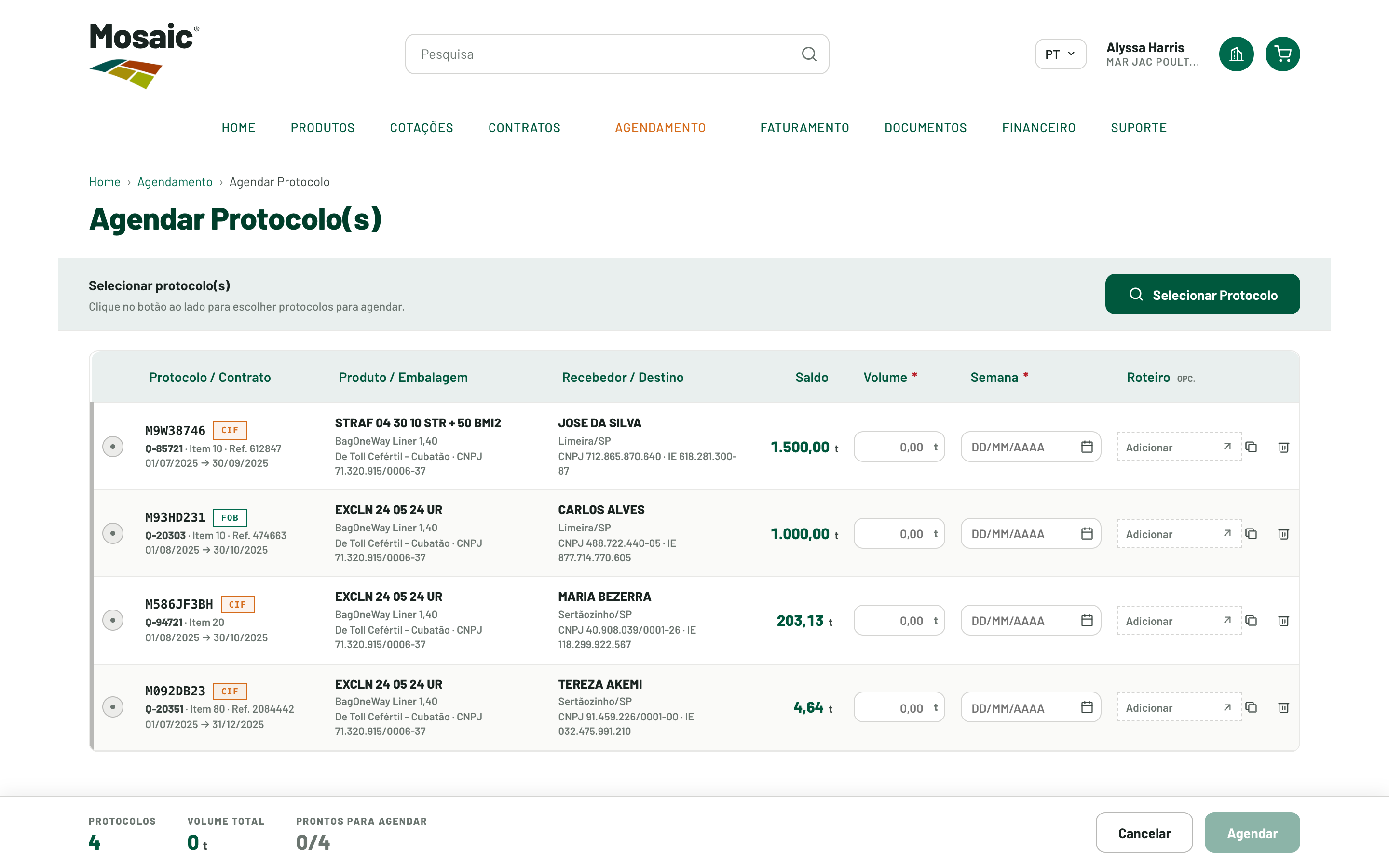The width and height of the screenshot is (1389, 868).
Task: Open the AGENDAMENTO menu
Action: (660, 127)
